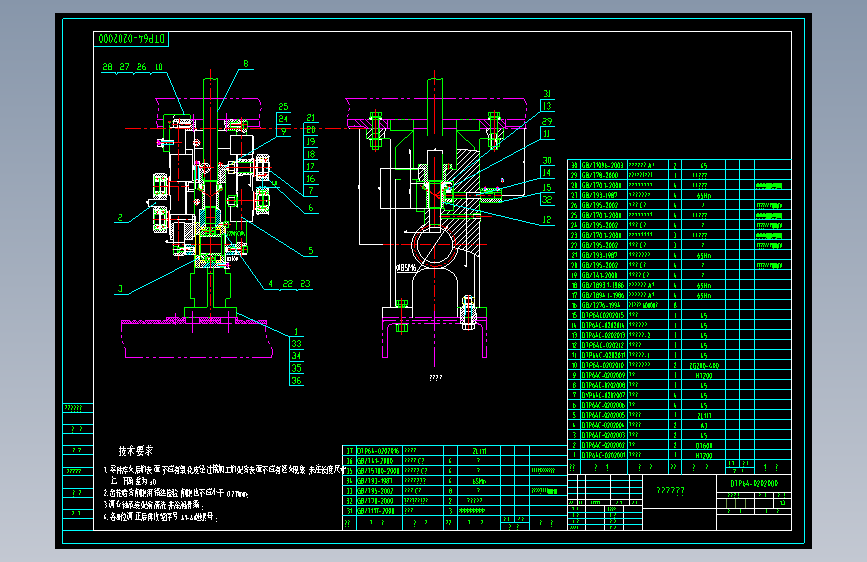Viewport: 867px width, 562px height.
Task: Click boxed callout 14 at right view
Action: pos(547,173)
